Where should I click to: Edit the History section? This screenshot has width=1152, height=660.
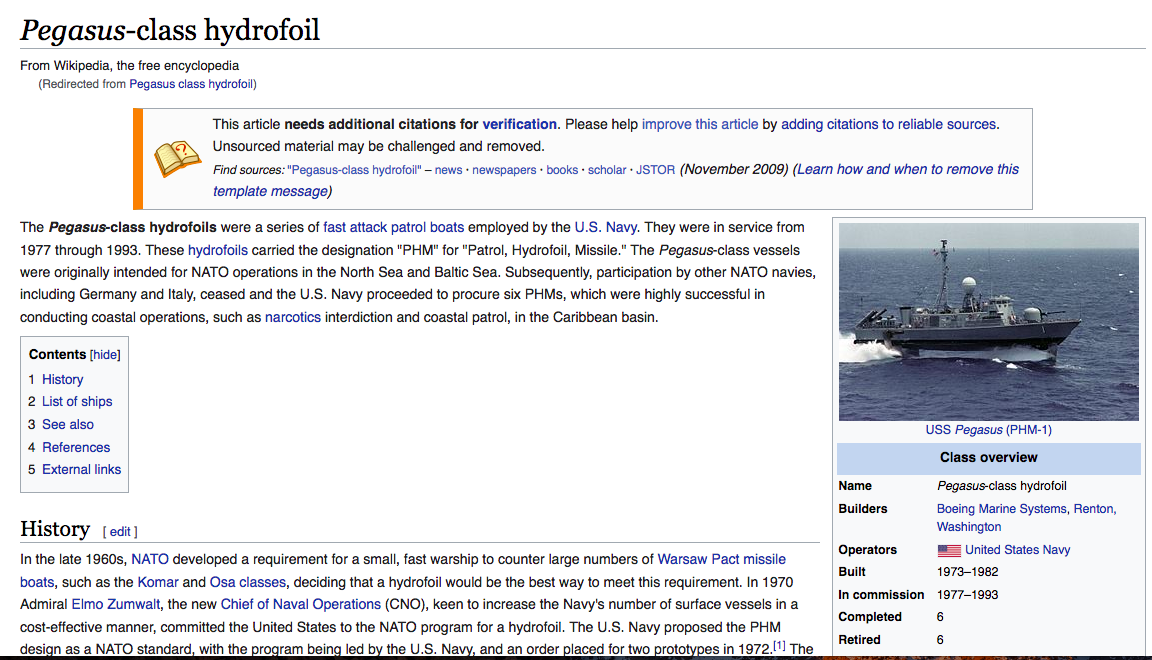pyautogui.click(x=120, y=531)
